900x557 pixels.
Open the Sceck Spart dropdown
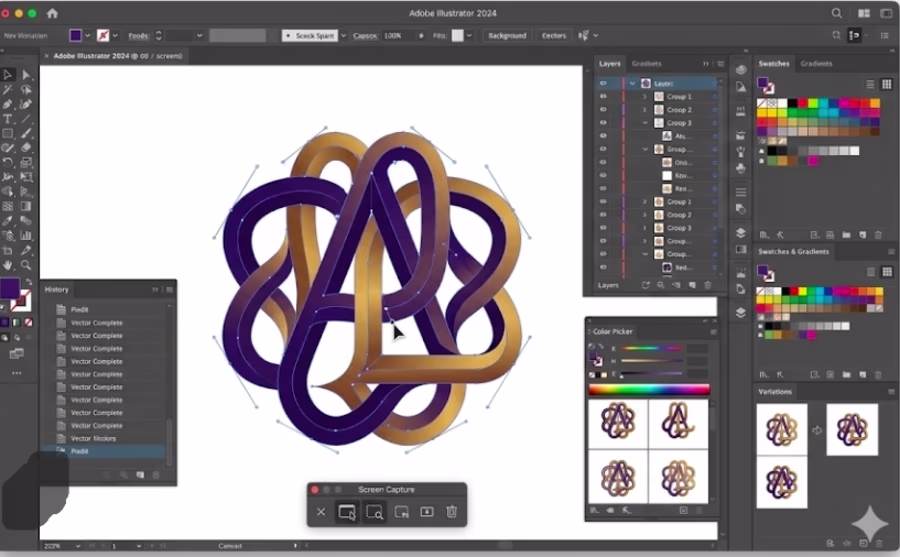point(343,36)
